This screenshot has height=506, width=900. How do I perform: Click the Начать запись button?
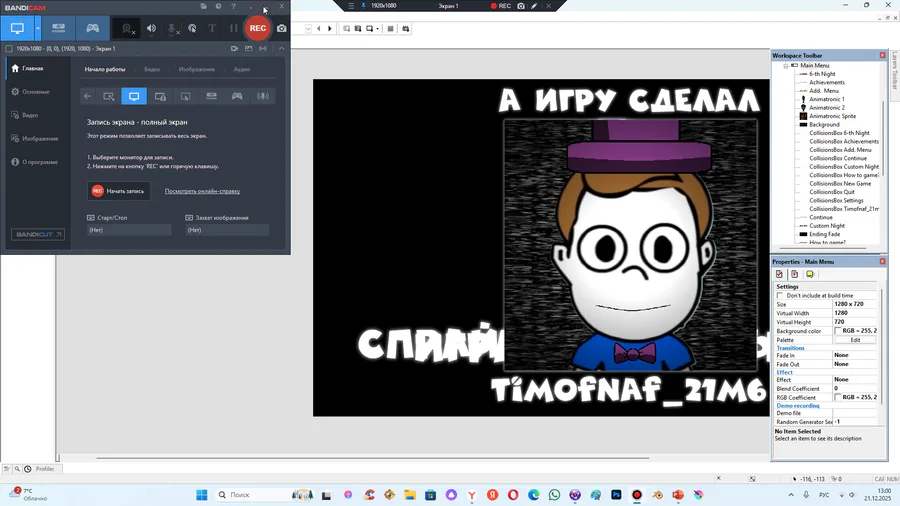[x=119, y=191]
